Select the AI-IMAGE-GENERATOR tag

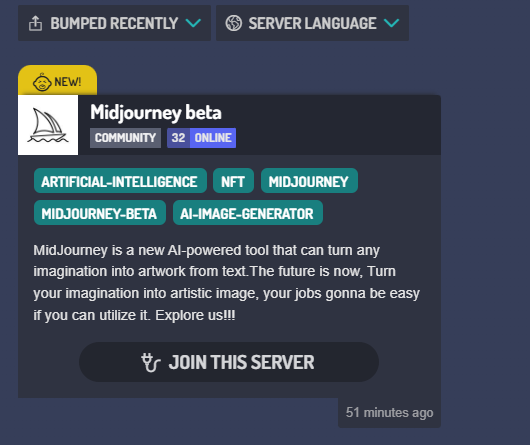point(248,213)
